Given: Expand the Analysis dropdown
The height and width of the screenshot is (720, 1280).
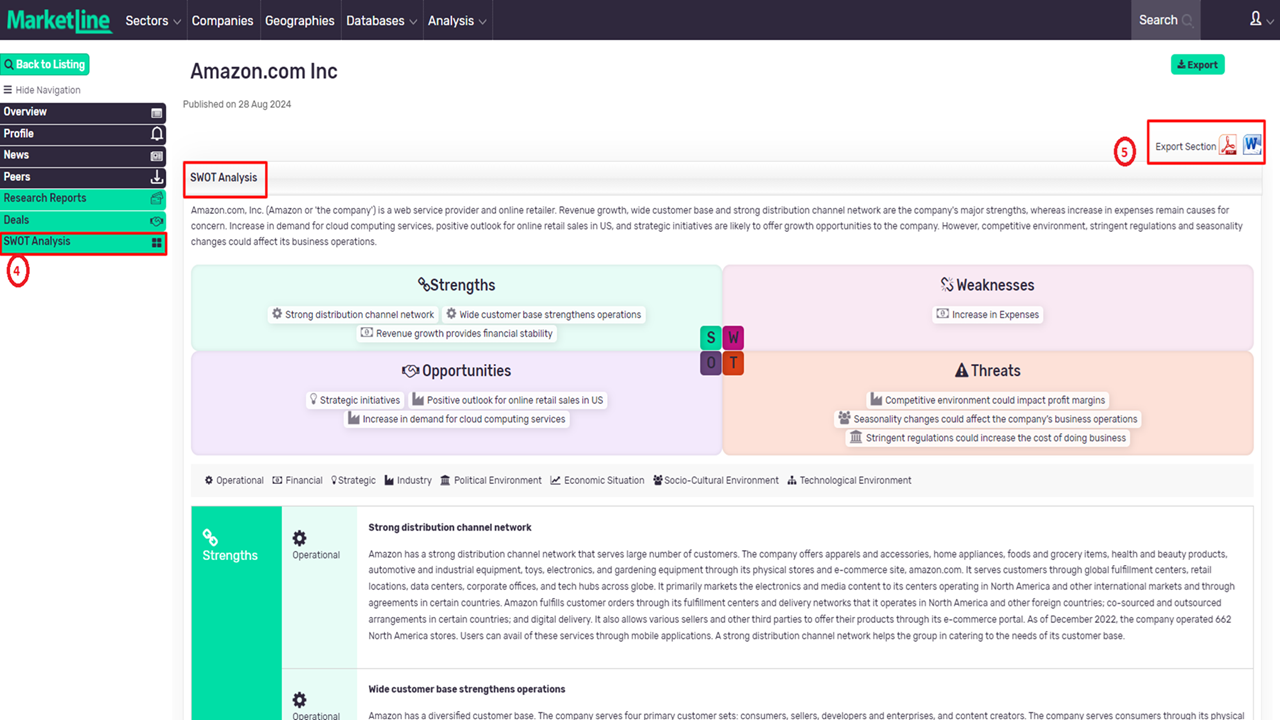Looking at the screenshot, I should 457,20.
